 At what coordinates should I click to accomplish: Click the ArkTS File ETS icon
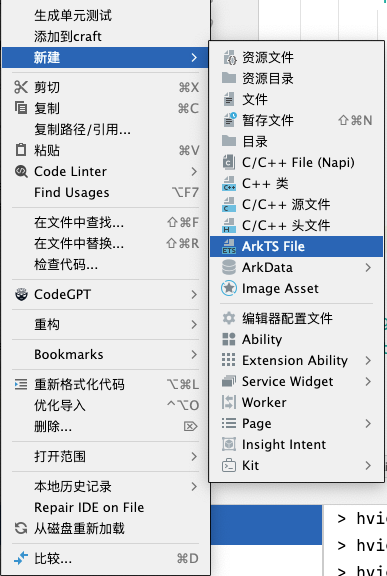click(x=229, y=246)
